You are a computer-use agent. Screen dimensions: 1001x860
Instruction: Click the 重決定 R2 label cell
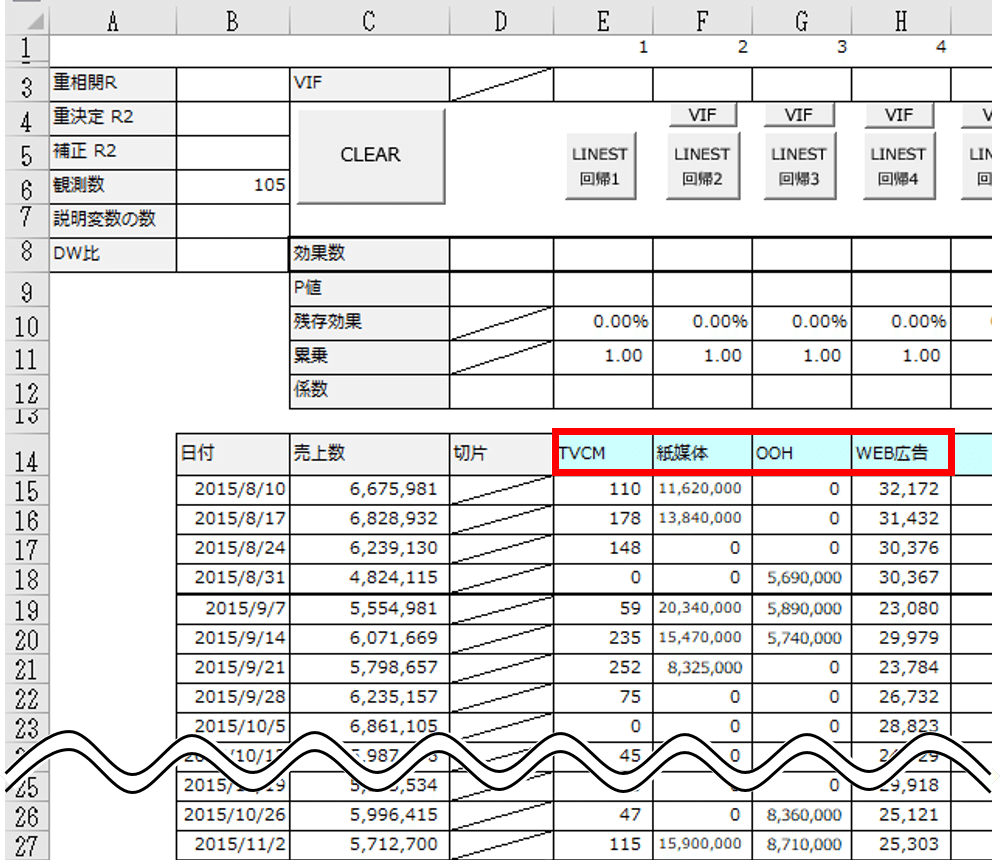click(x=113, y=118)
